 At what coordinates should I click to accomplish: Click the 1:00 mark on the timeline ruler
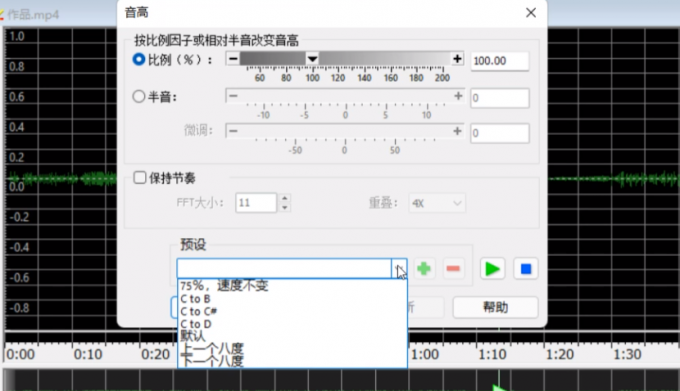click(x=425, y=355)
